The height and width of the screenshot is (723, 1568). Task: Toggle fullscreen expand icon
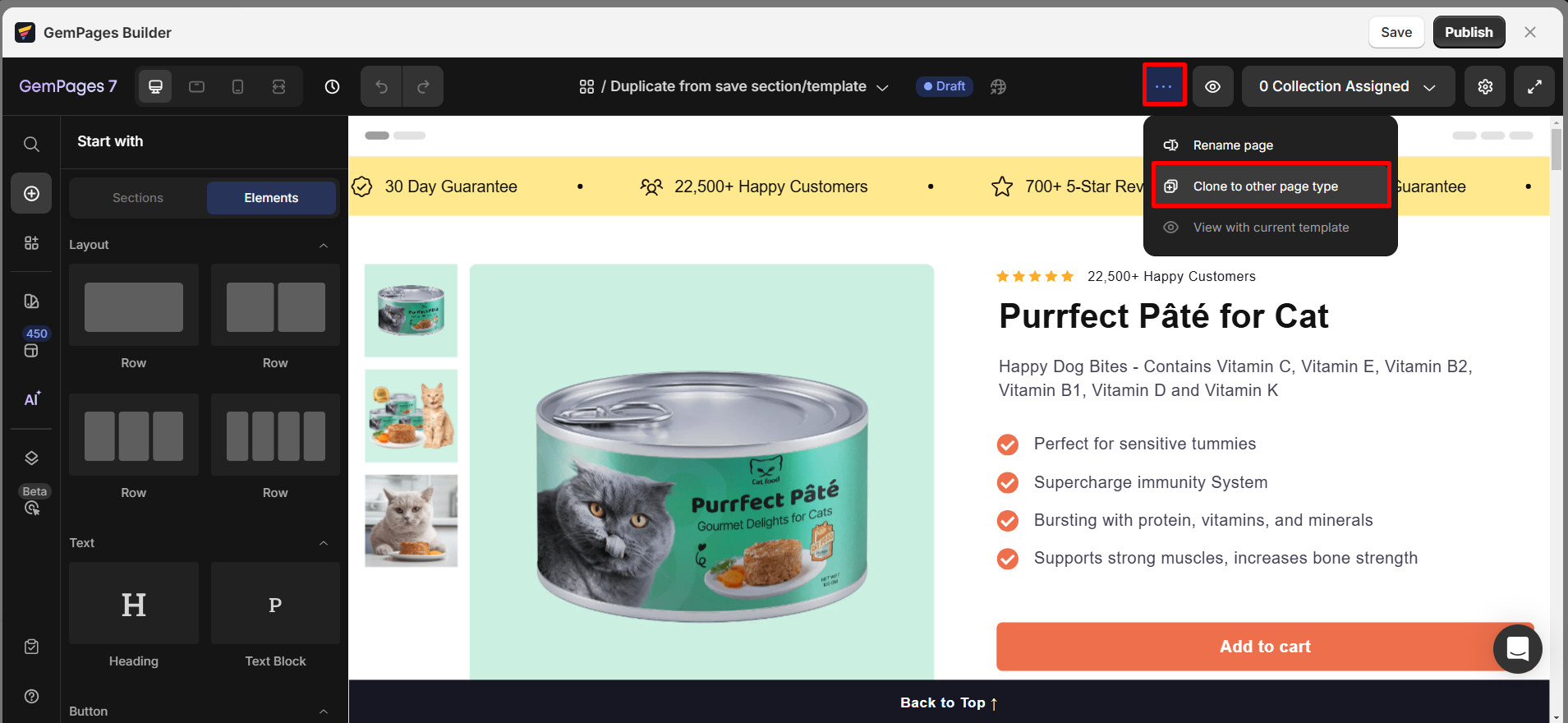tap(1534, 86)
